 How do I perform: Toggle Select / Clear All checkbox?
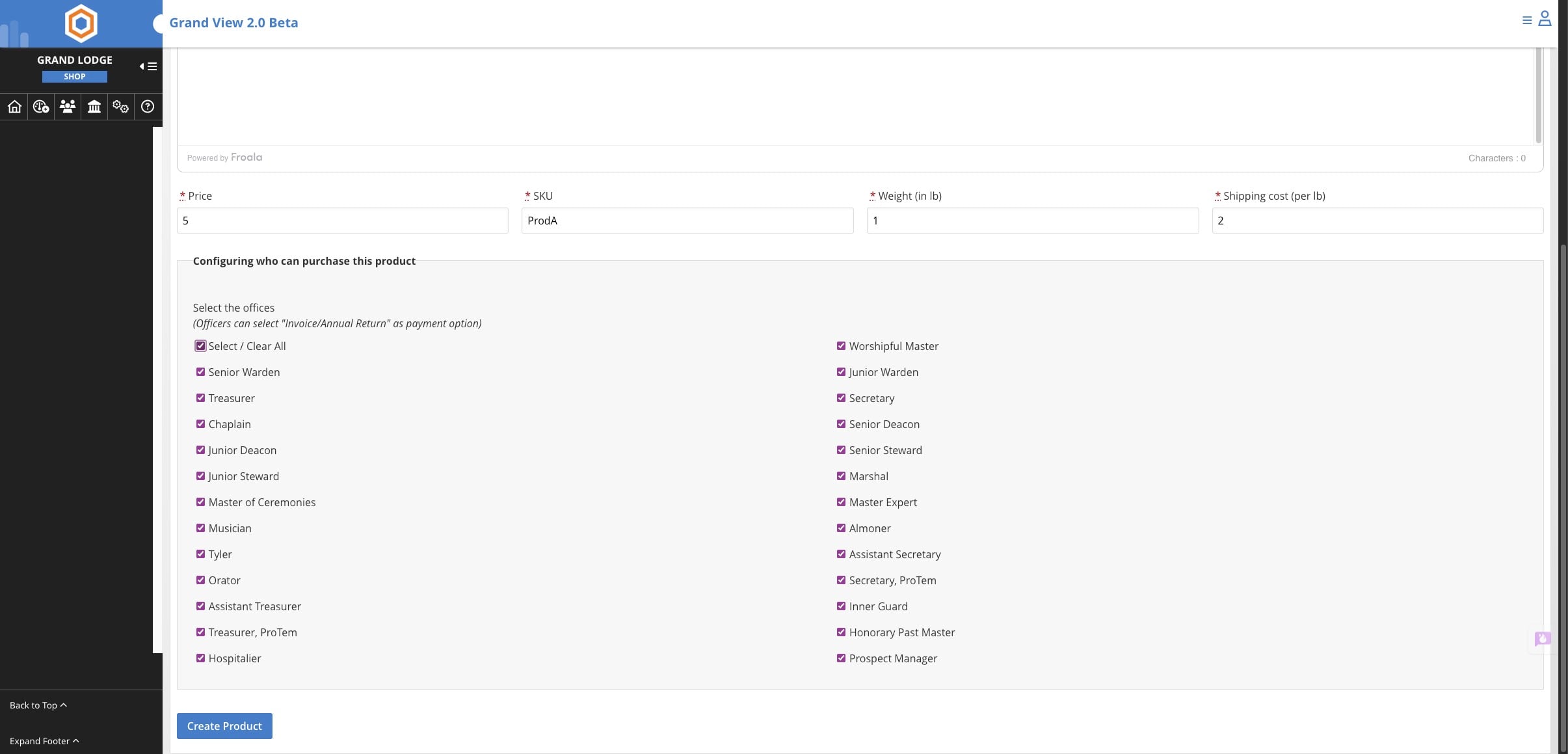(200, 346)
